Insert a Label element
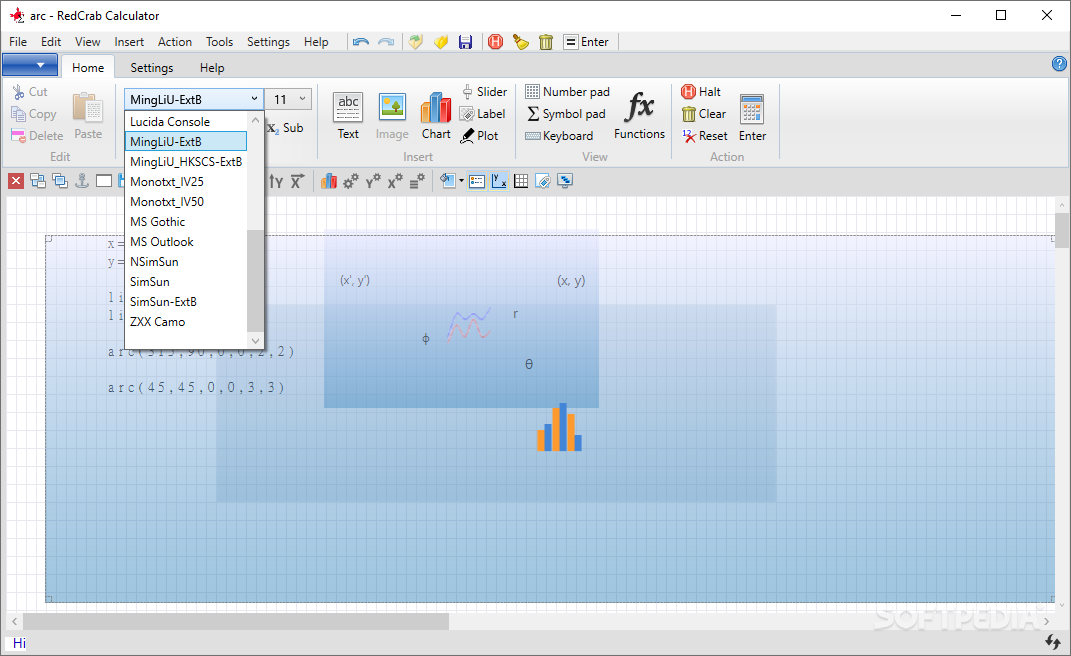The image size is (1071, 656). click(x=483, y=114)
